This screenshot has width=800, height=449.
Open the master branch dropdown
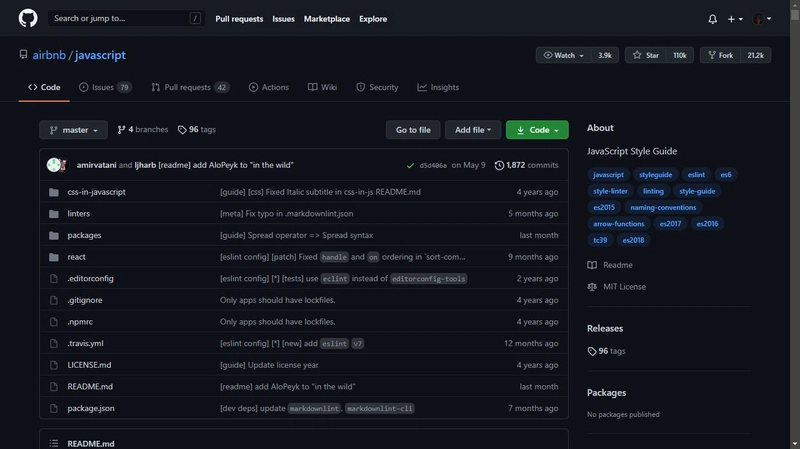click(73, 130)
